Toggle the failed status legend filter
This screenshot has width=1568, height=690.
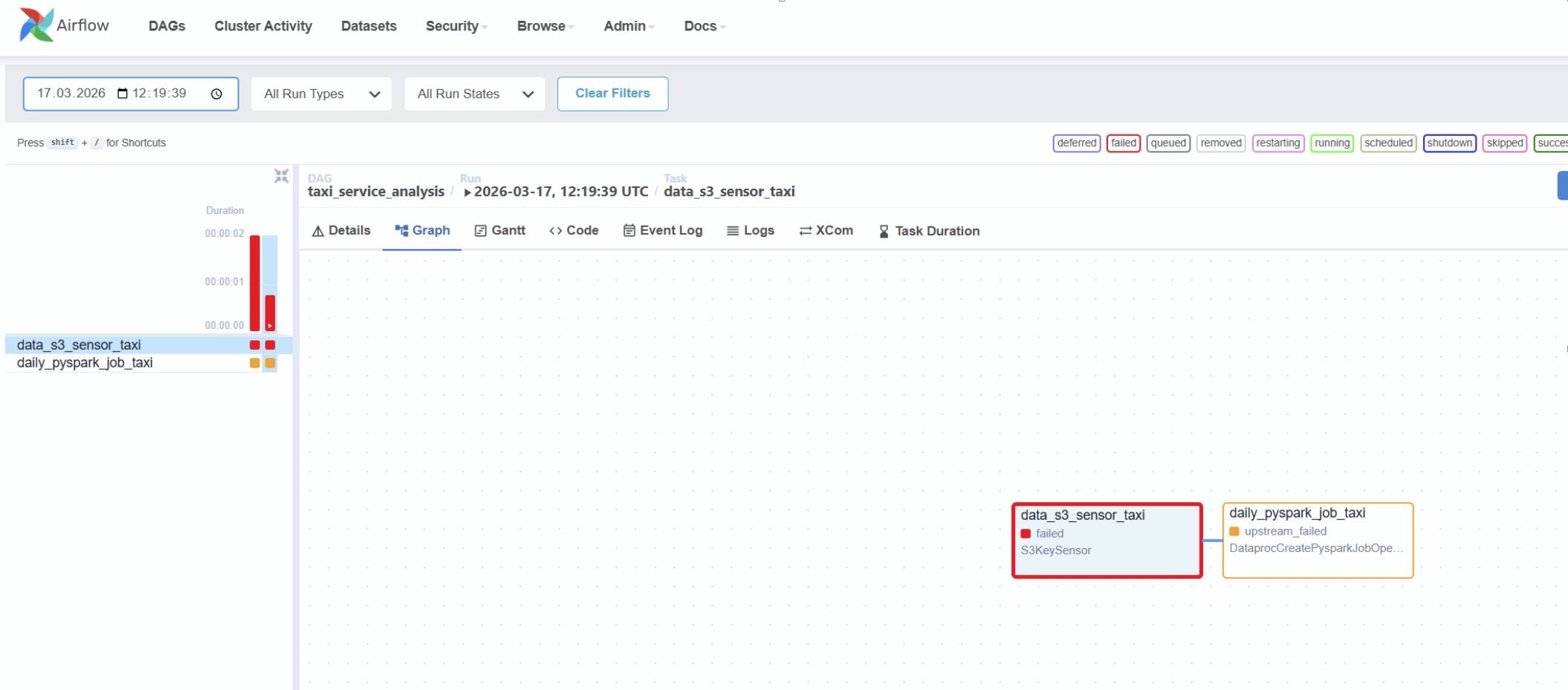(x=1123, y=143)
